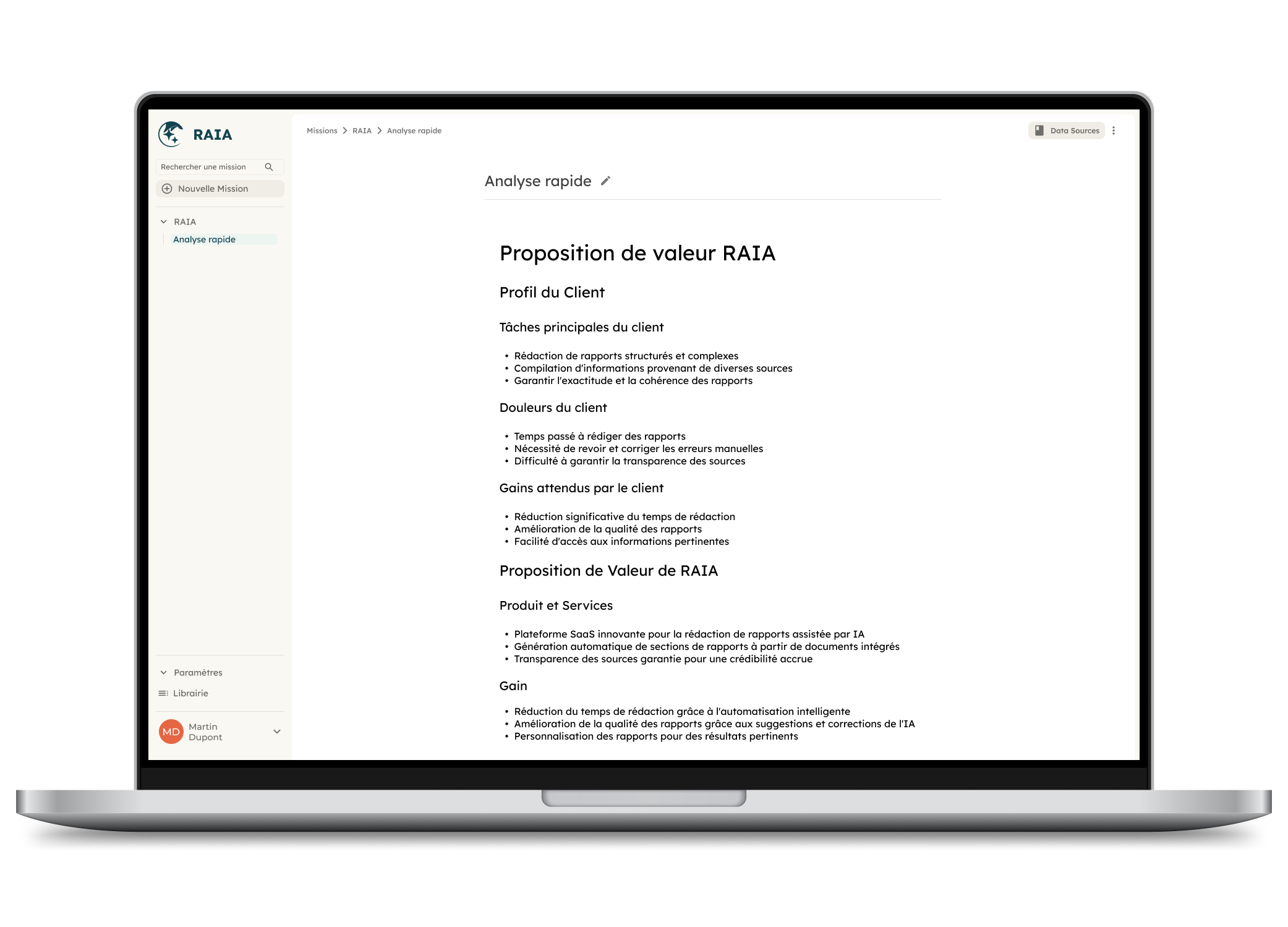Focus the Rechercher une mission field

(203, 167)
